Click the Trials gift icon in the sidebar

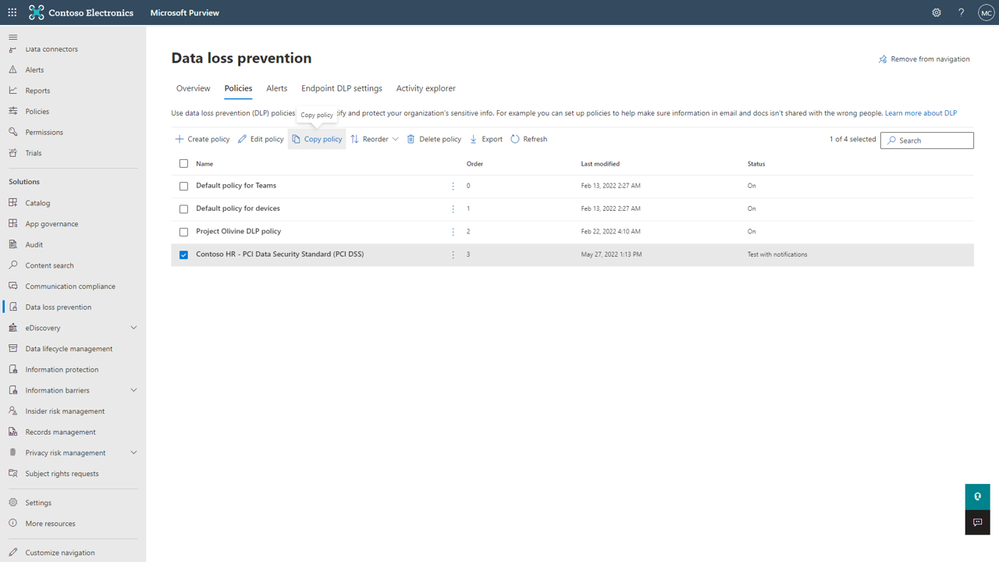13,153
